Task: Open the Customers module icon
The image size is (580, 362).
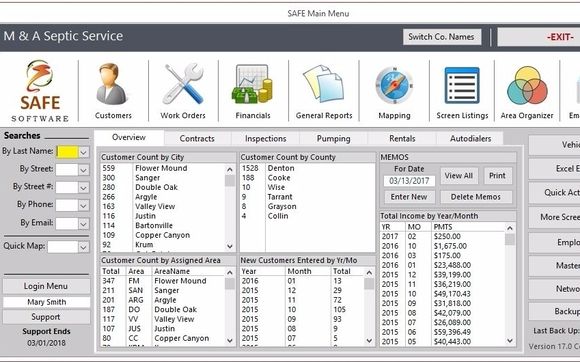Action: [112, 91]
